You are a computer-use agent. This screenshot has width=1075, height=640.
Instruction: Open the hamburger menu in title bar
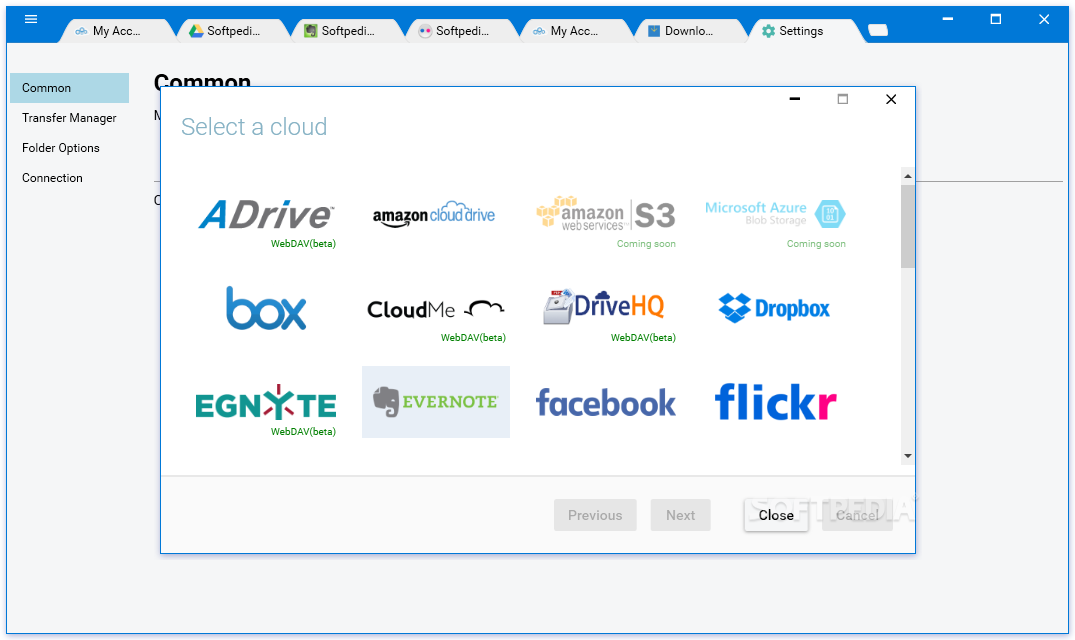pyautogui.click(x=31, y=19)
